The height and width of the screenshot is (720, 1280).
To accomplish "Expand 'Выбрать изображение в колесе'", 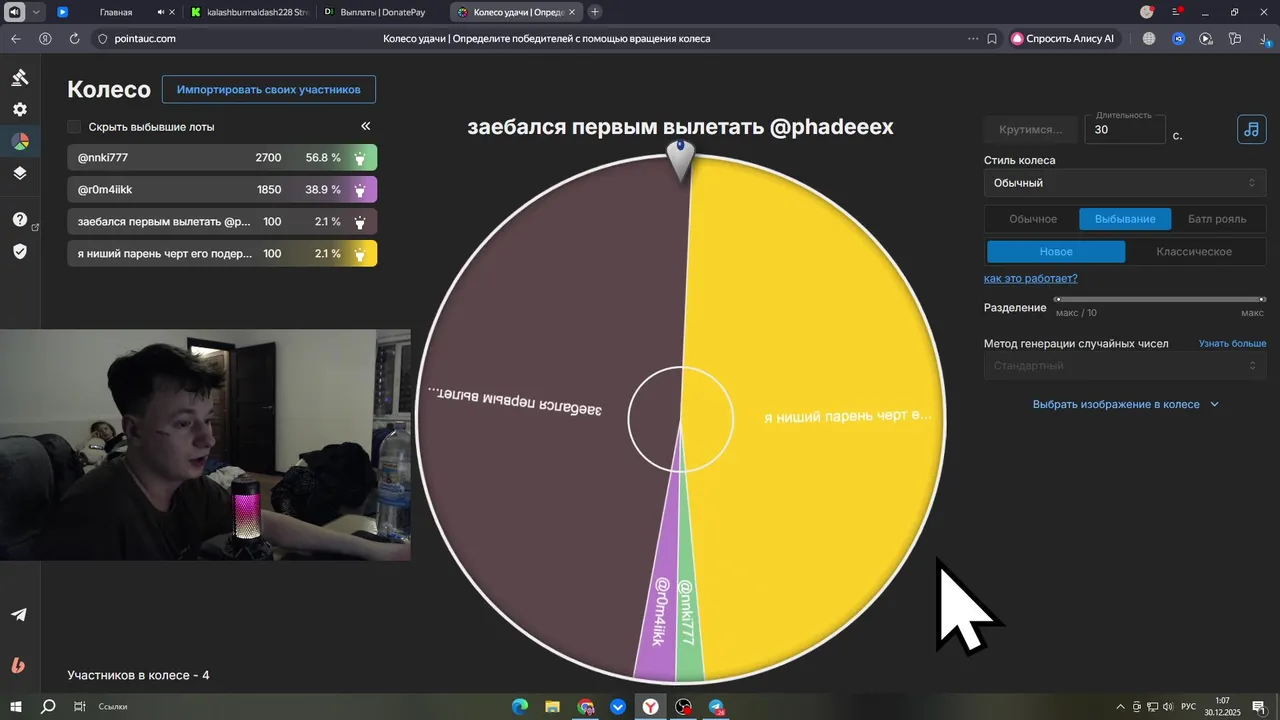I will pos(1126,404).
